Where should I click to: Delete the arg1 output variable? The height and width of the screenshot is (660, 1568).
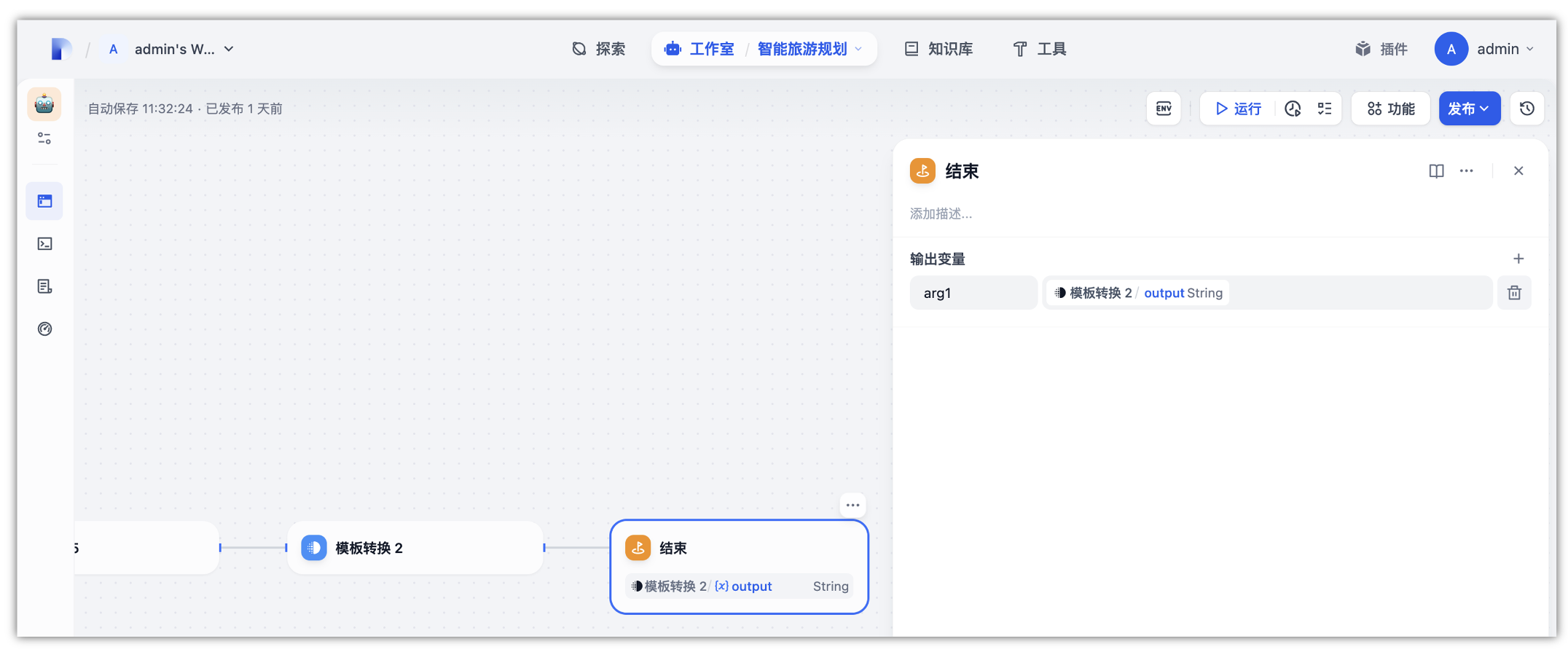pyautogui.click(x=1514, y=293)
